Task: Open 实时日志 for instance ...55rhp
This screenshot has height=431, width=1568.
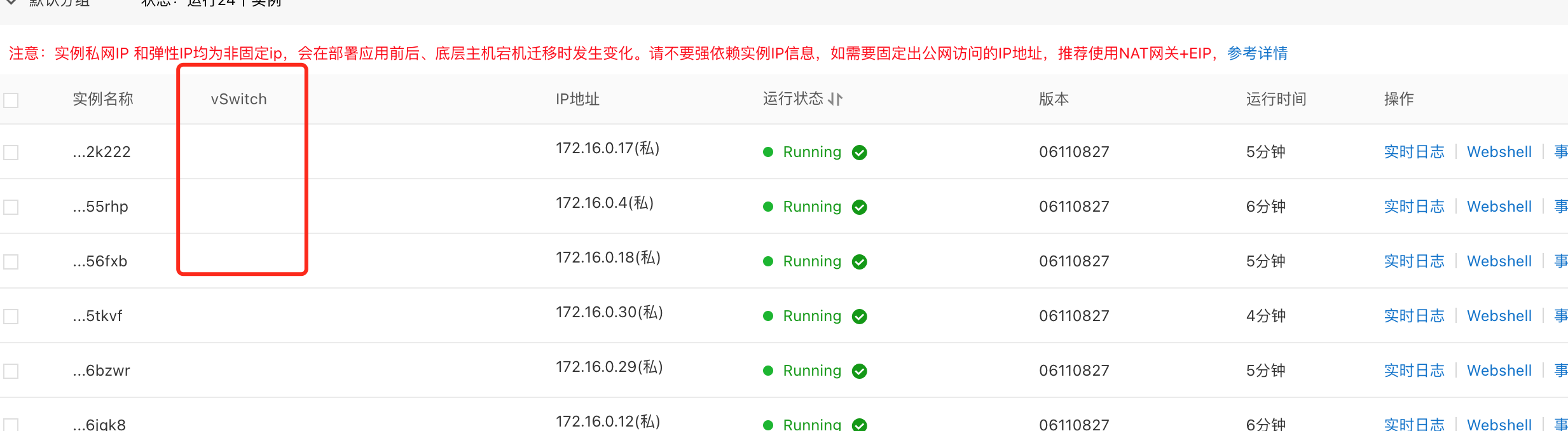Action: (1414, 207)
